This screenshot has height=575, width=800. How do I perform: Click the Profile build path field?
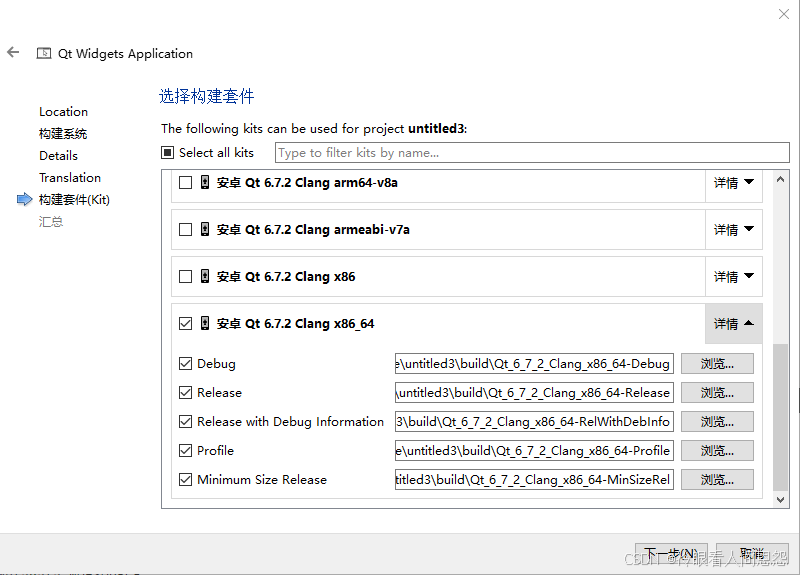click(x=534, y=451)
